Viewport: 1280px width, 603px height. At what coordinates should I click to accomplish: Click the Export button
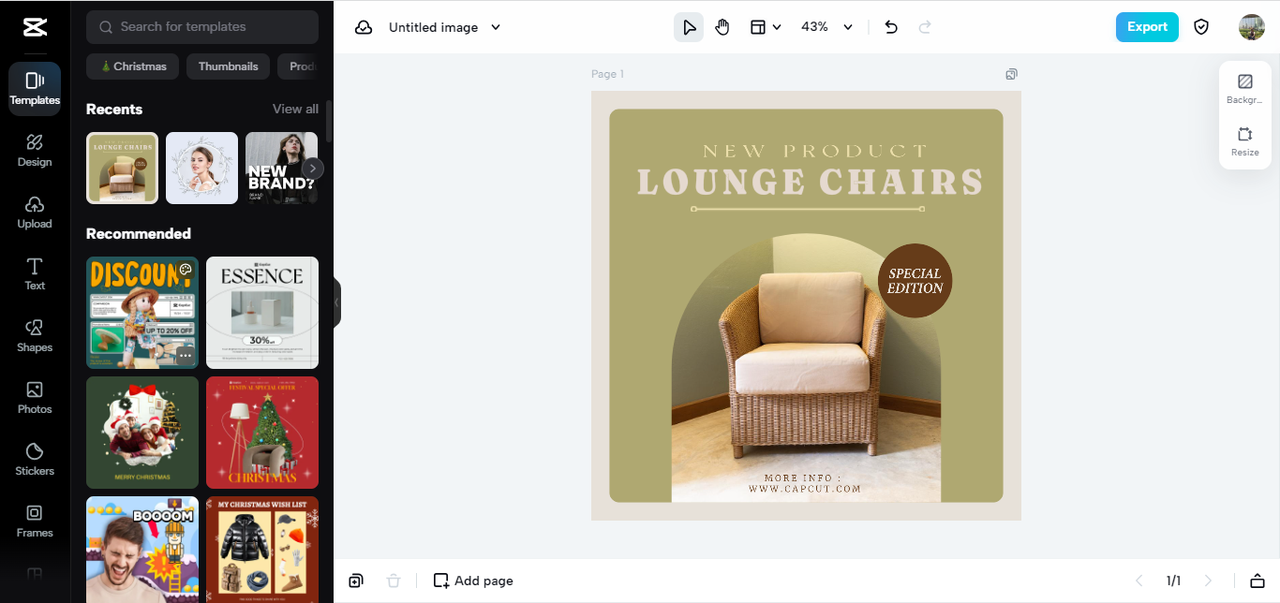[x=1147, y=27]
